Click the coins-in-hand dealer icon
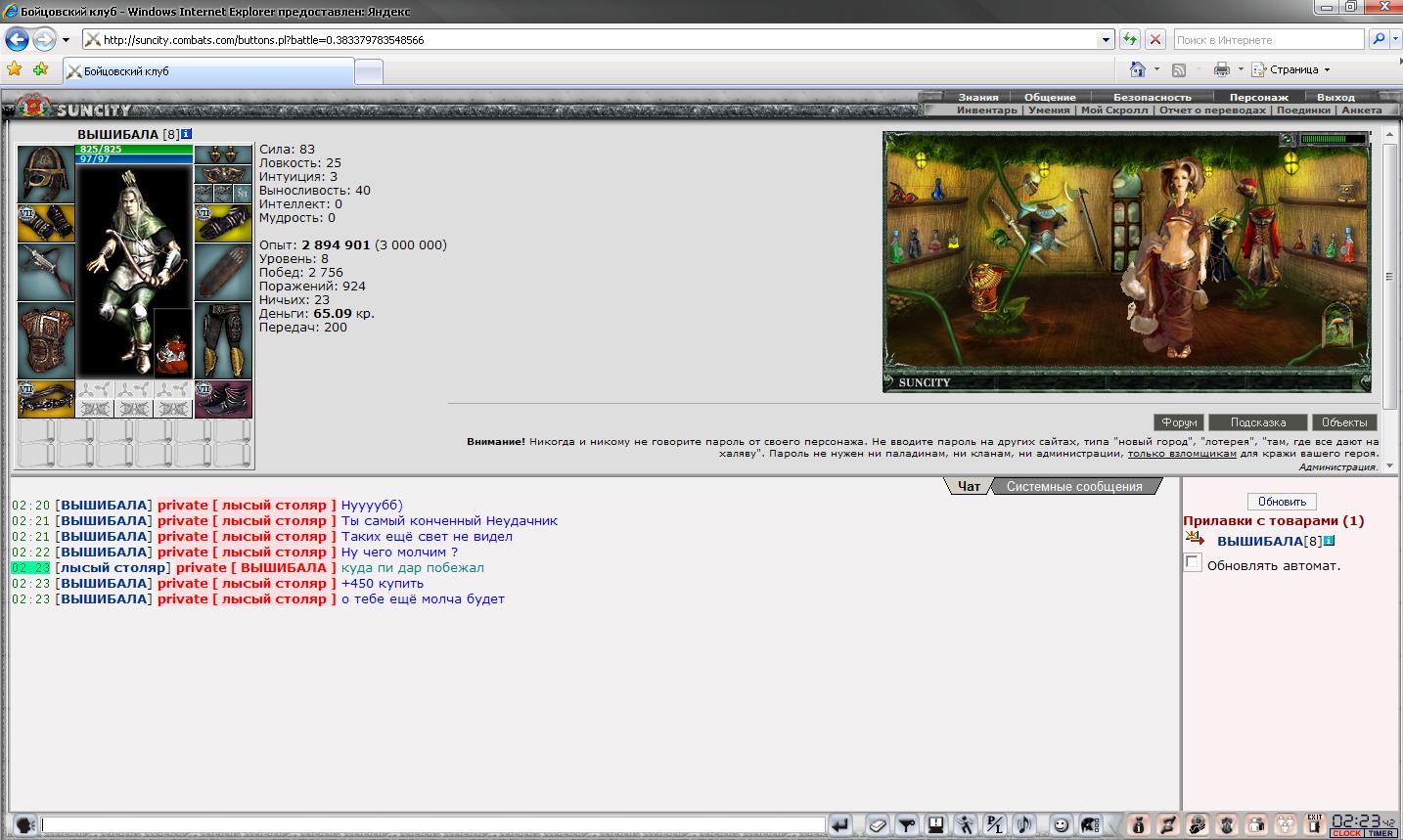This screenshot has width=1403, height=840. click(1199, 825)
